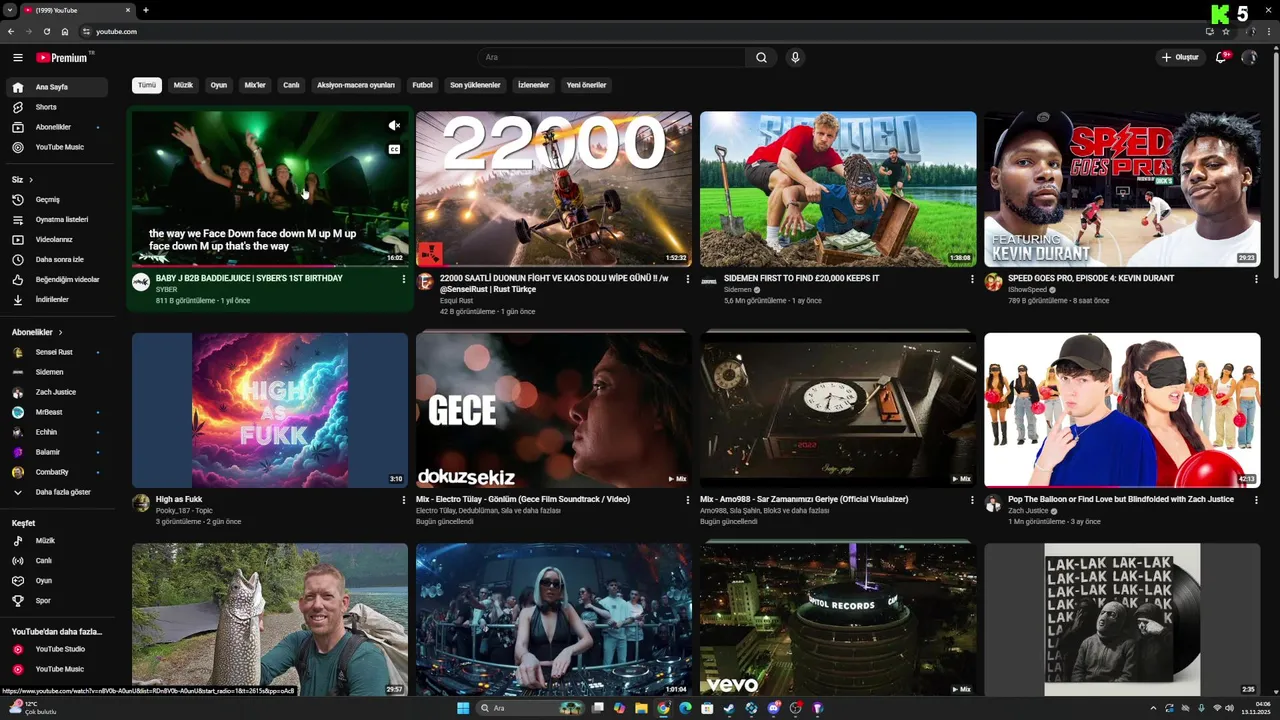Select the Yeni öneriler chip
Image resolution: width=1280 pixels, height=720 pixels.
tap(586, 85)
